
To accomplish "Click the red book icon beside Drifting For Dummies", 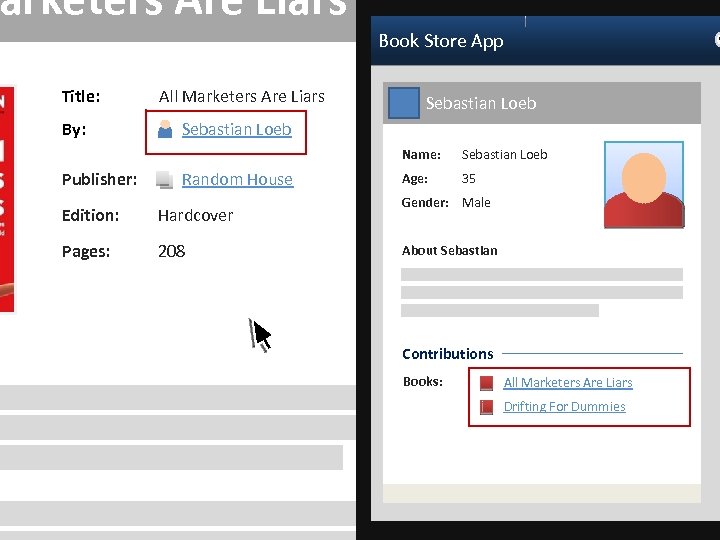I will (486, 407).
